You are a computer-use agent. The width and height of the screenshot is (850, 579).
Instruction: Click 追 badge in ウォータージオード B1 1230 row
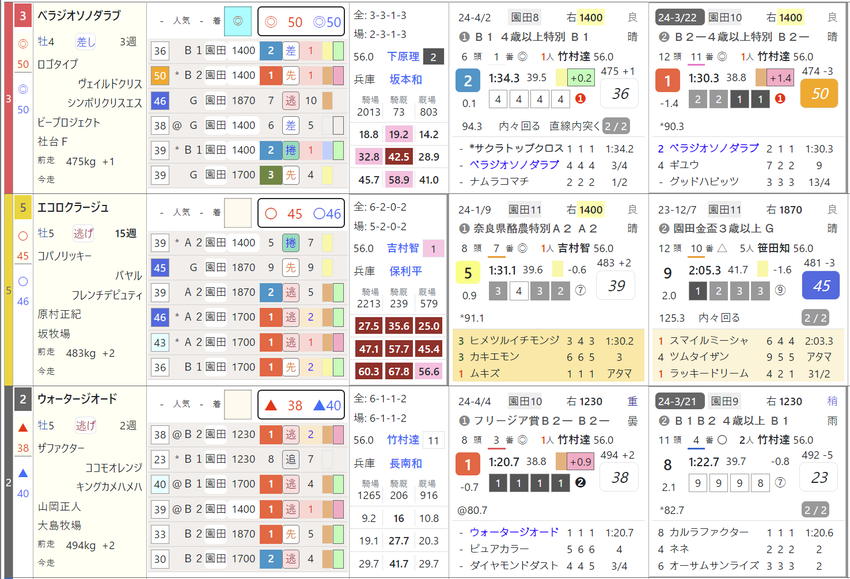pos(291,459)
